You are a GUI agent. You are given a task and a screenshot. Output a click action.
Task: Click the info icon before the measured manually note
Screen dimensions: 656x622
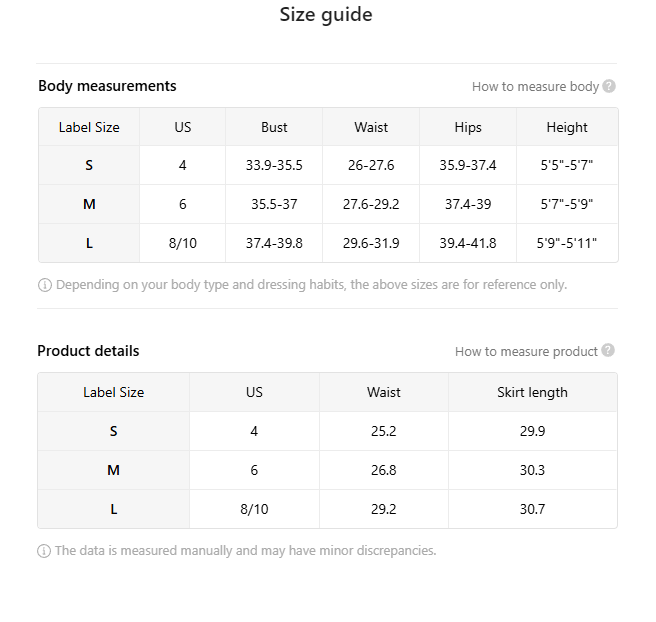pos(44,551)
